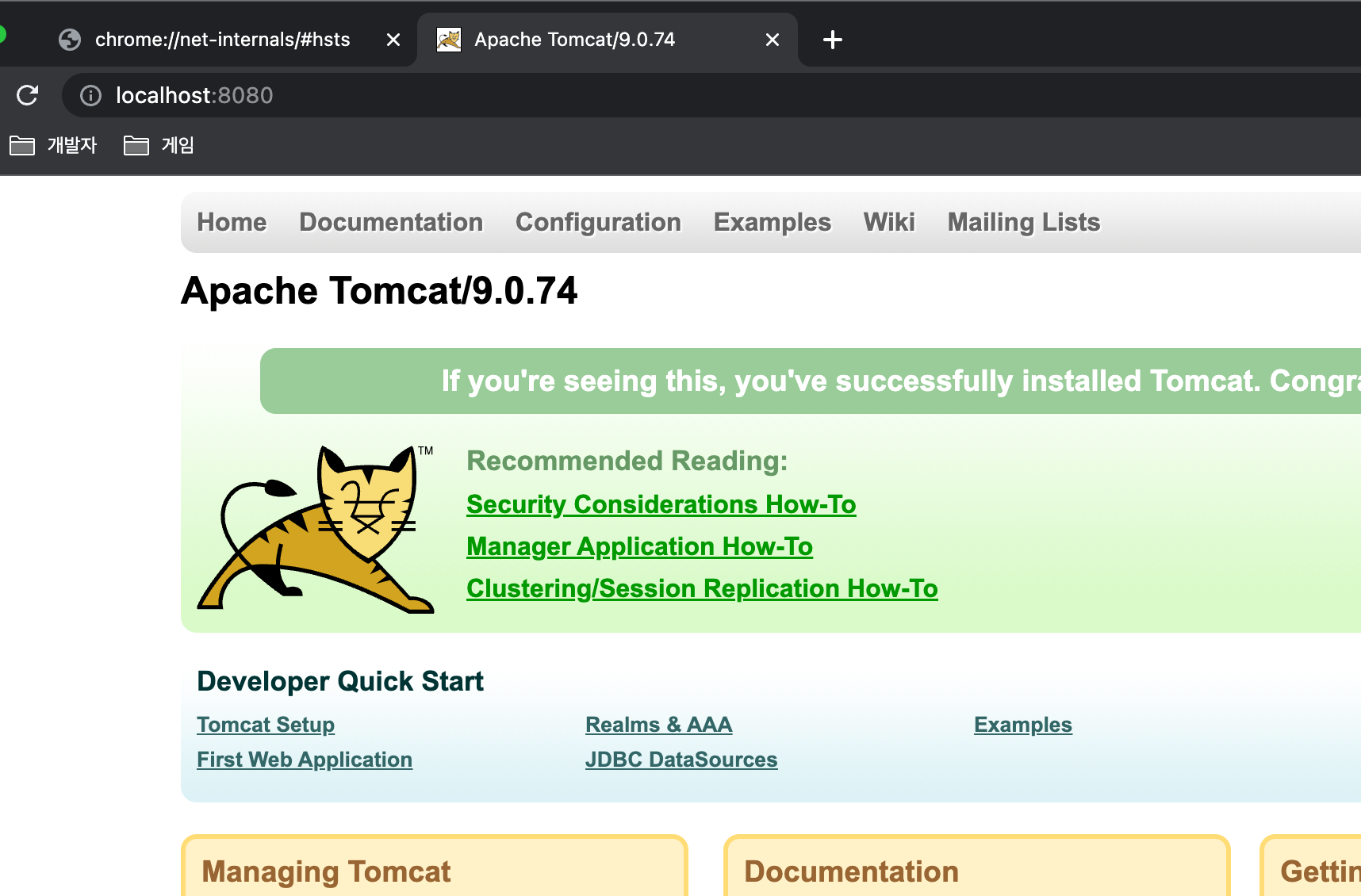1361x896 pixels.
Task: Reload the localhost page
Action: coord(28,95)
